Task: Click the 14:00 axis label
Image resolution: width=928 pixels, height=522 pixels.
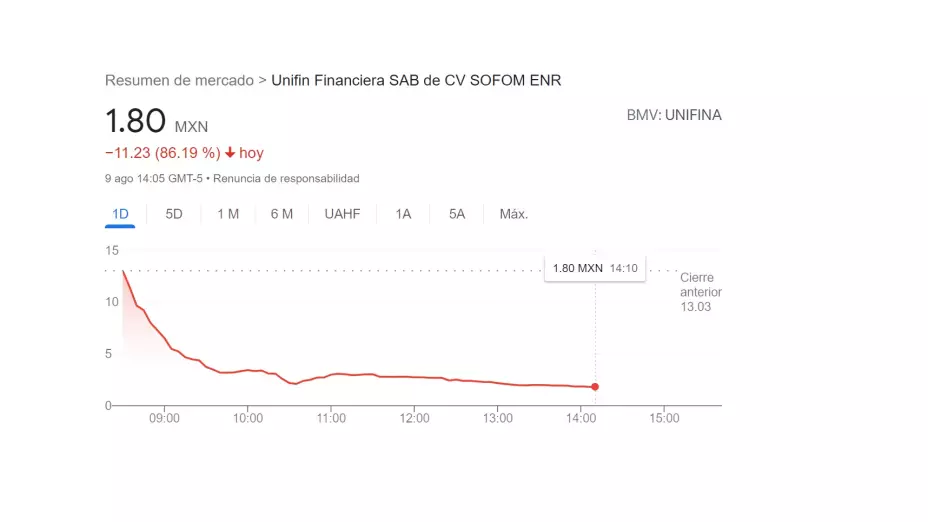Action: tap(581, 418)
